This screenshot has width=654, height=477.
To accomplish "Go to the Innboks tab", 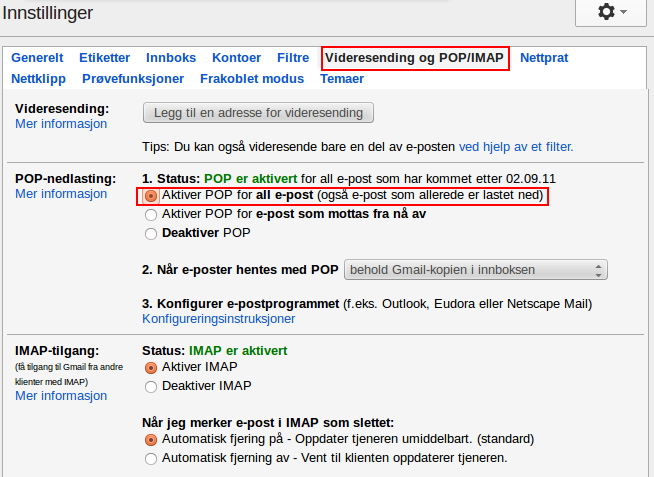I will point(171,58).
